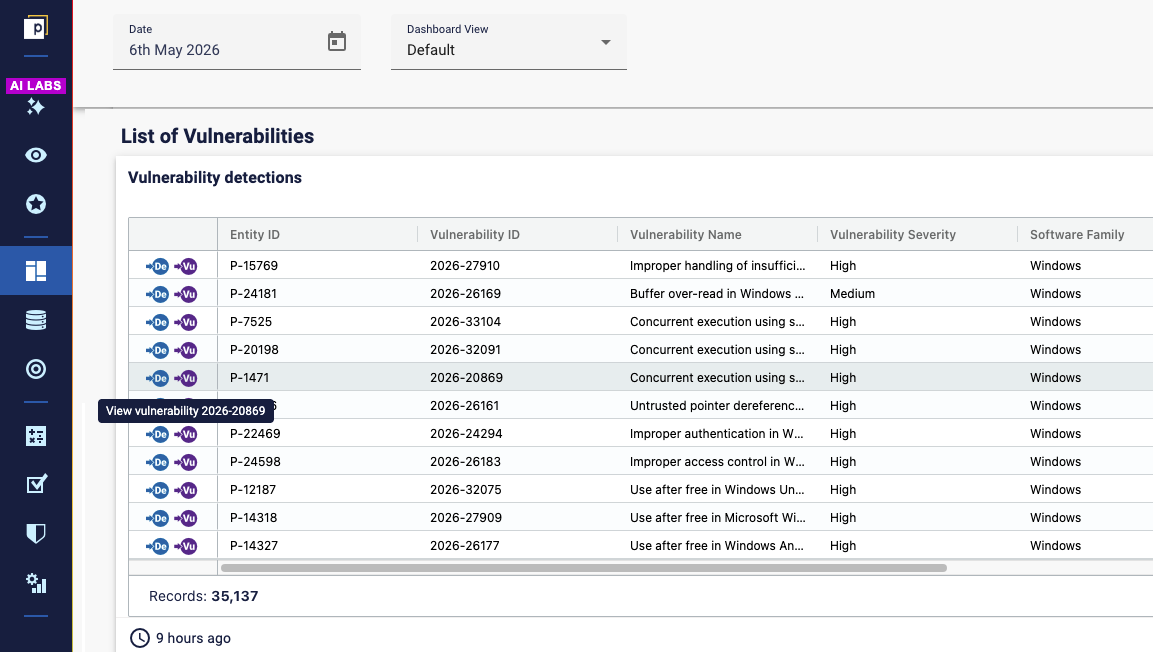Select vulnerability ID 2026-33104
Screen dimensions: 1153x652
click(465, 321)
